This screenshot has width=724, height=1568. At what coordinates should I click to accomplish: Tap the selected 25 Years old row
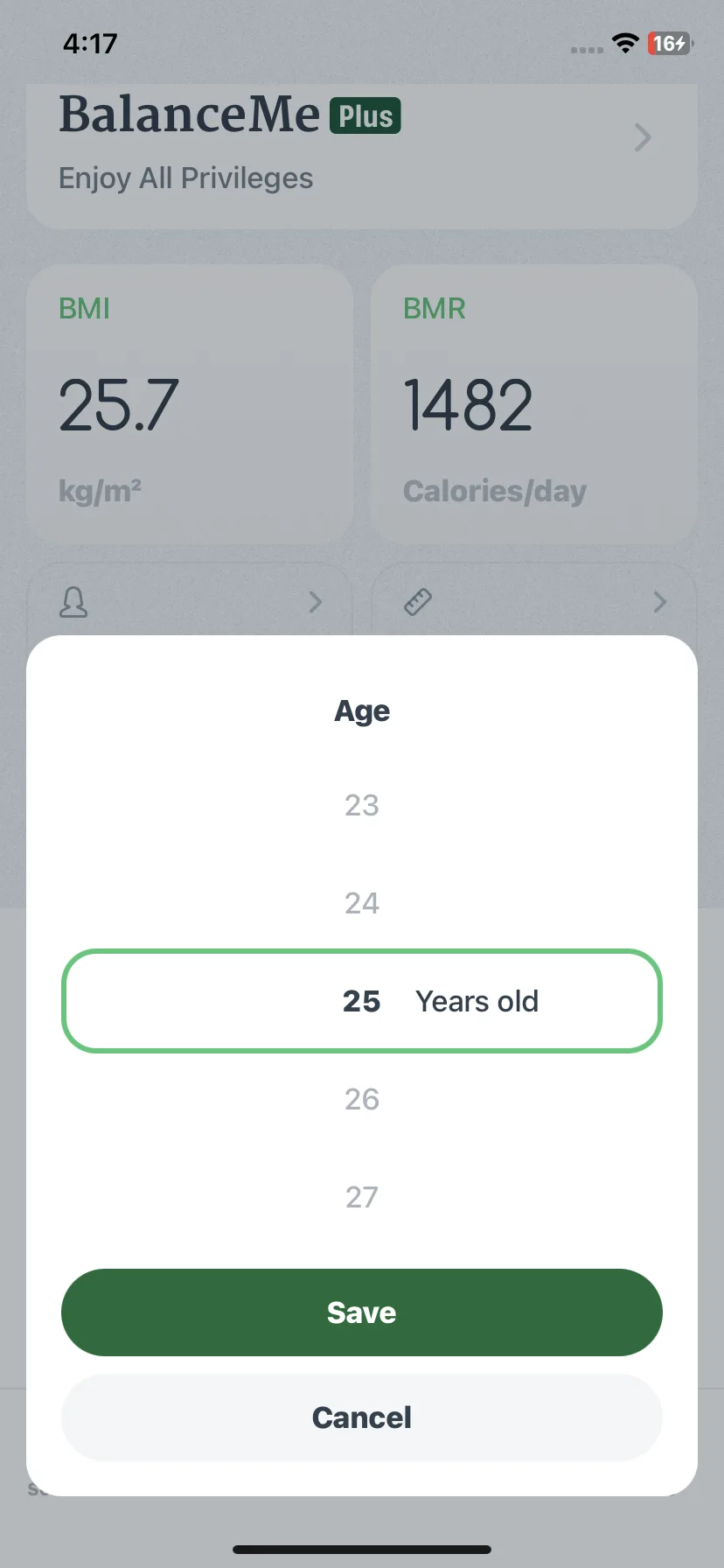tap(362, 1001)
